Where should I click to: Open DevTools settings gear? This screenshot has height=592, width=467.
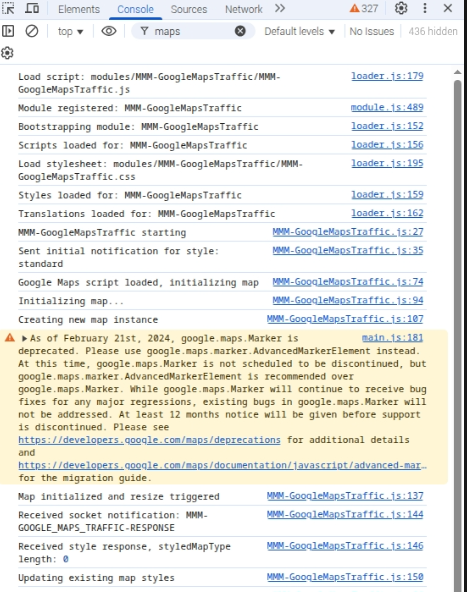(x=401, y=8)
